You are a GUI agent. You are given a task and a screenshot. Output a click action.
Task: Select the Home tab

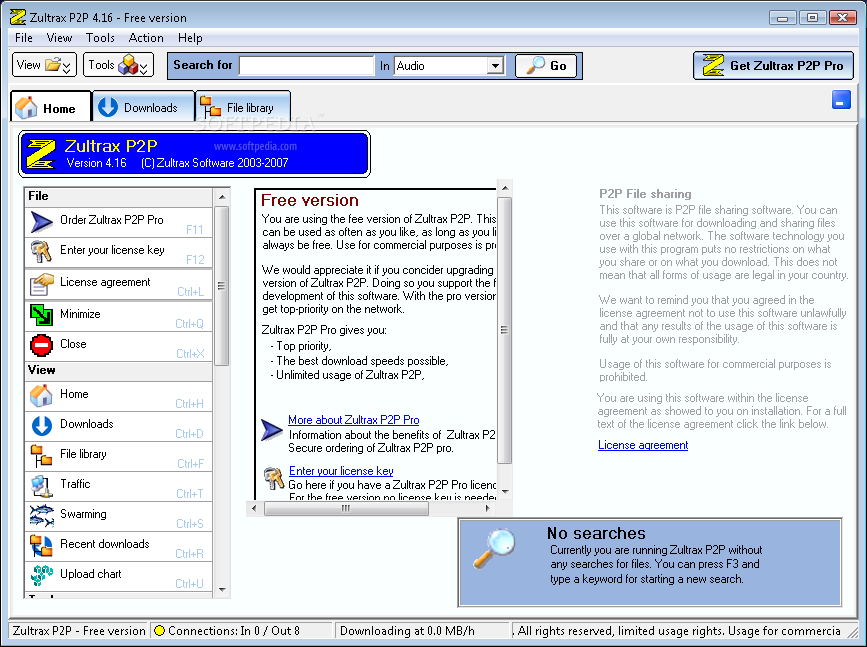pyautogui.click(x=51, y=107)
